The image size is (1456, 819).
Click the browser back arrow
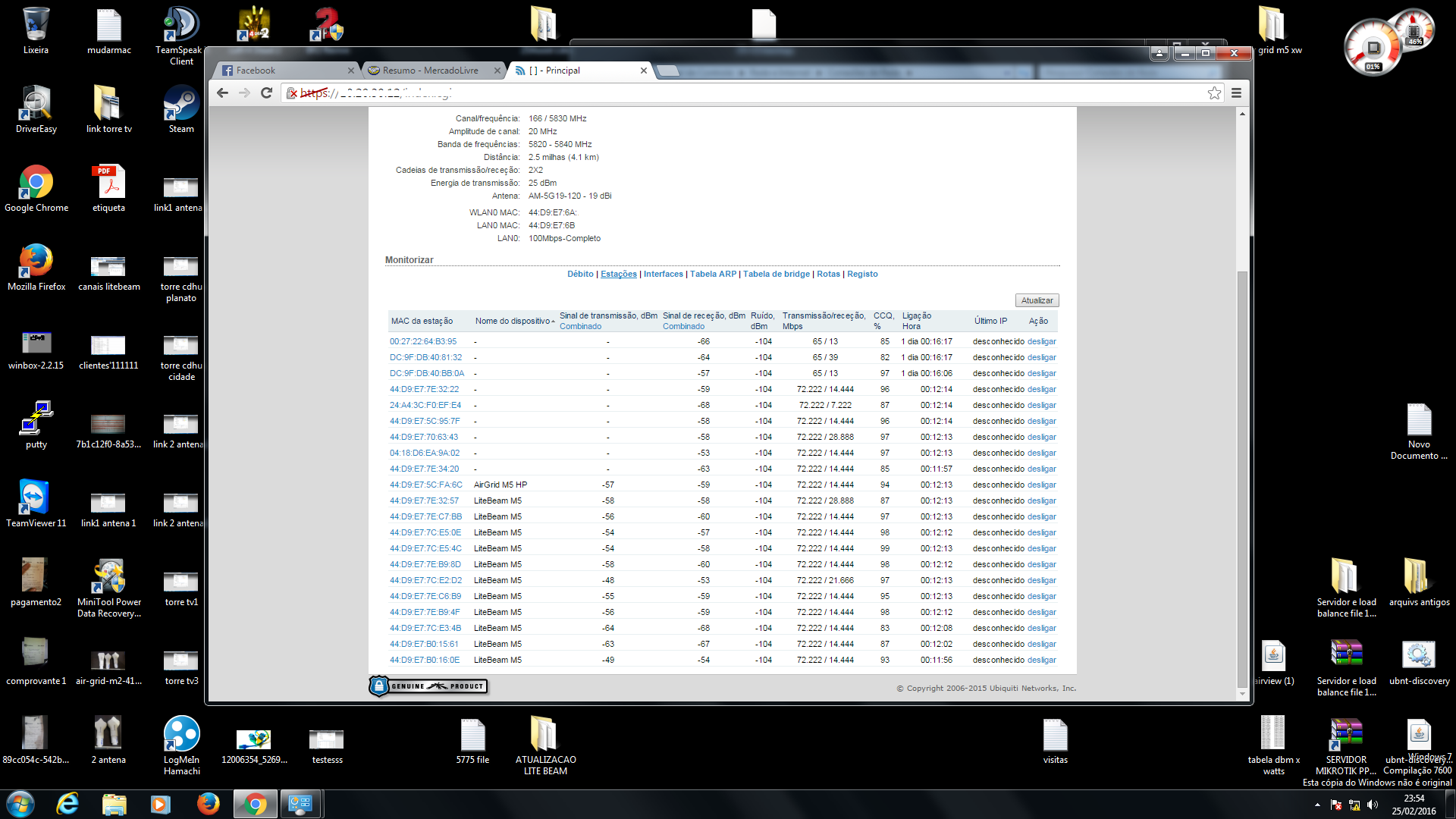point(222,93)
